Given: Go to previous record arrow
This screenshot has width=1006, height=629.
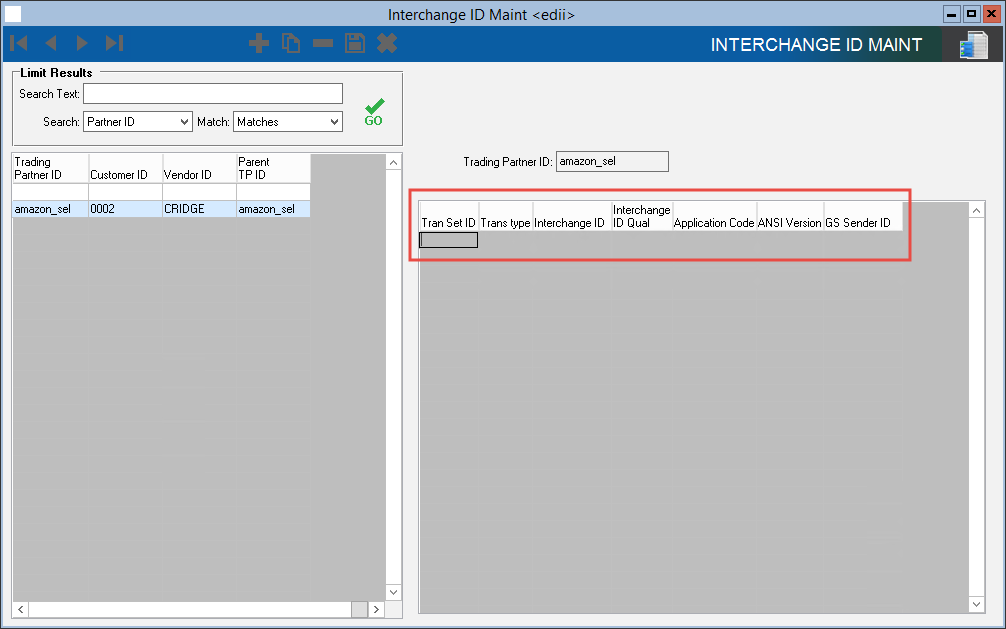Looking at the screenshot, I should (x=50, y=43).
